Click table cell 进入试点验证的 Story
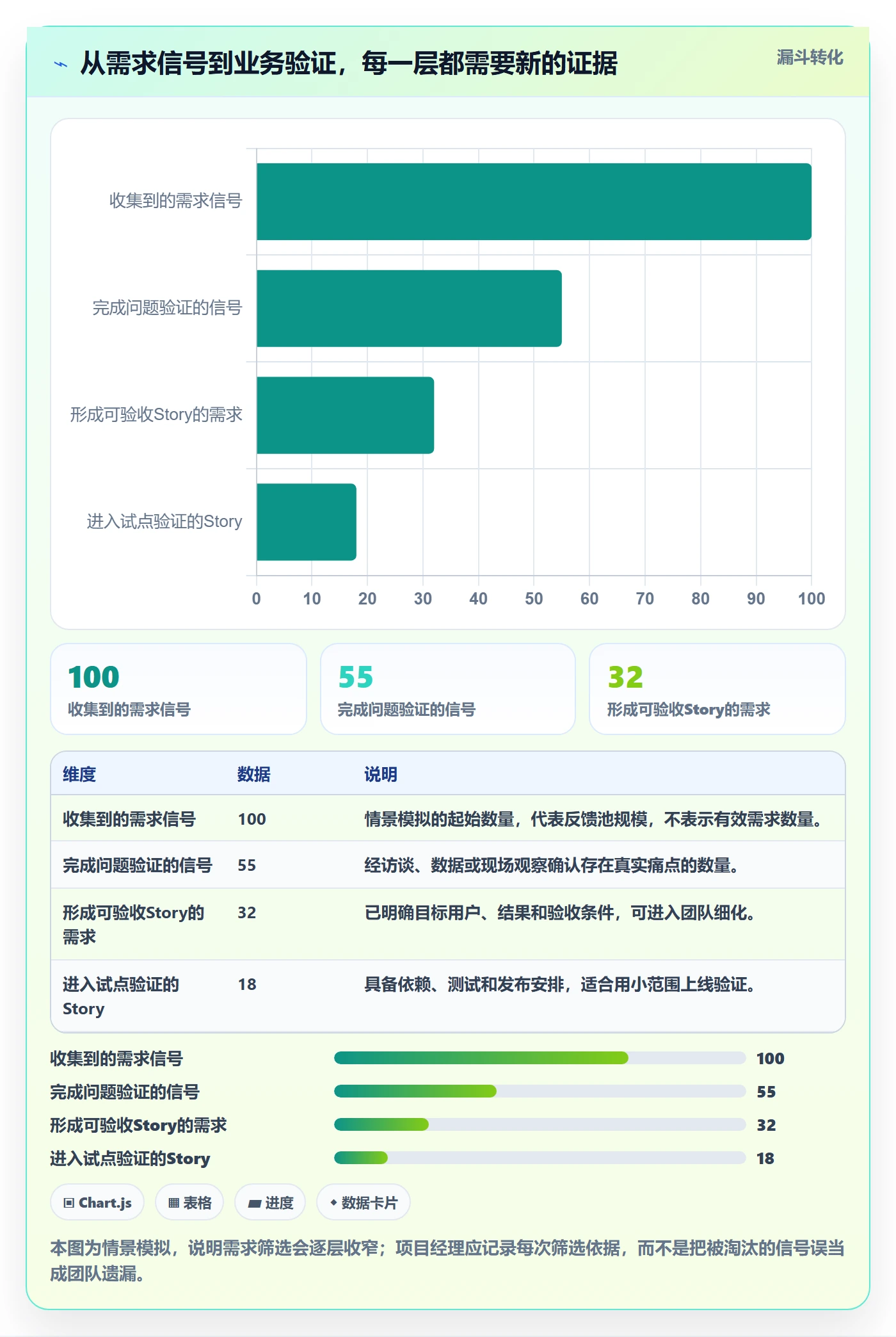Screen dimensions: 896x1337 point(121,996)
